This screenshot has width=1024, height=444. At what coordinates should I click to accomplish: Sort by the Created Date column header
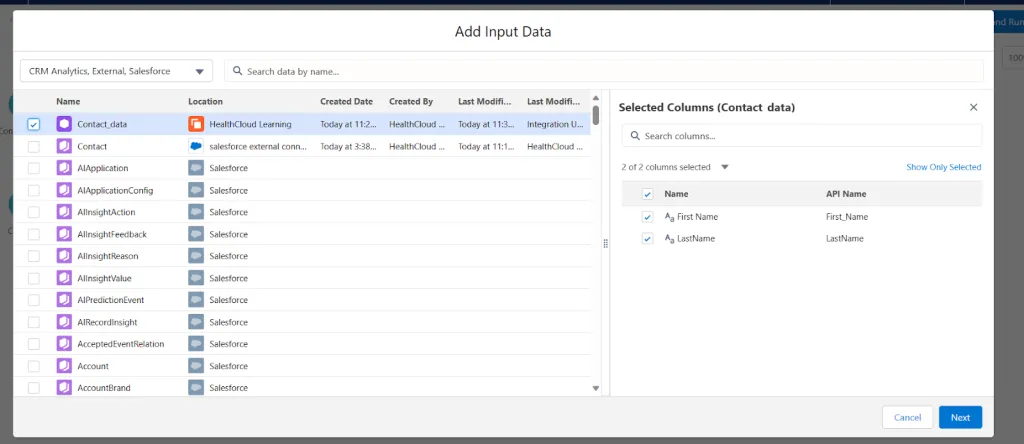coord(346,102)
